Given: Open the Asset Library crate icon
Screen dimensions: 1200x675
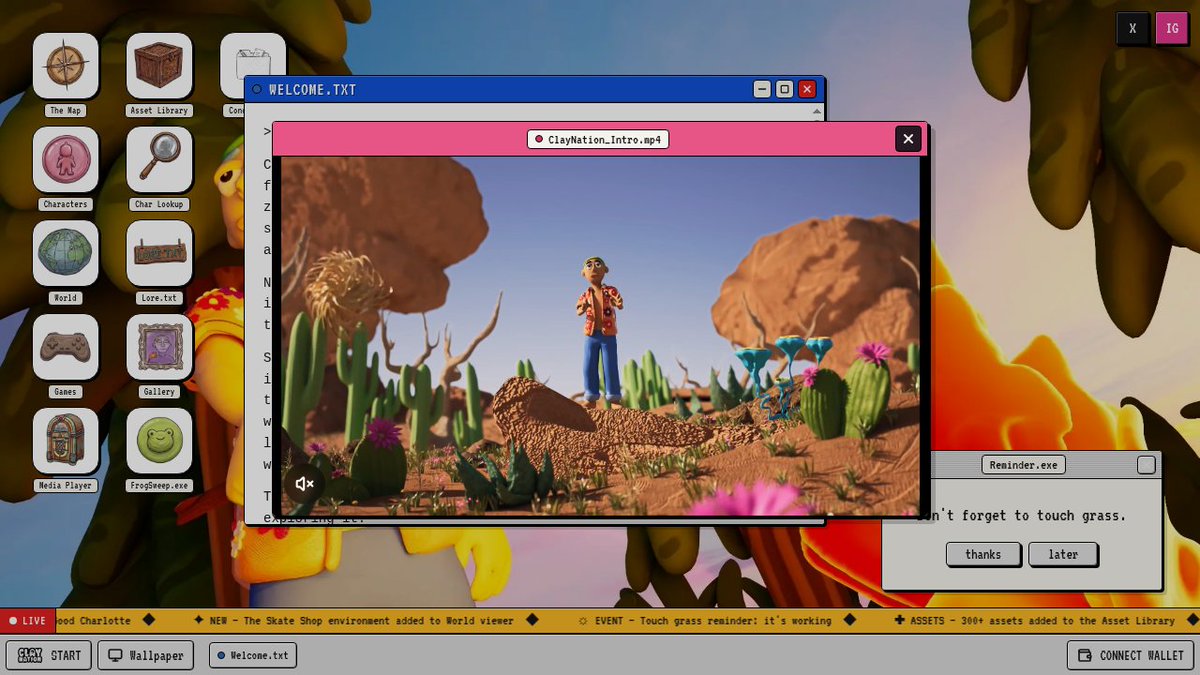Looking at the screenshot, I should coord(159,66).
